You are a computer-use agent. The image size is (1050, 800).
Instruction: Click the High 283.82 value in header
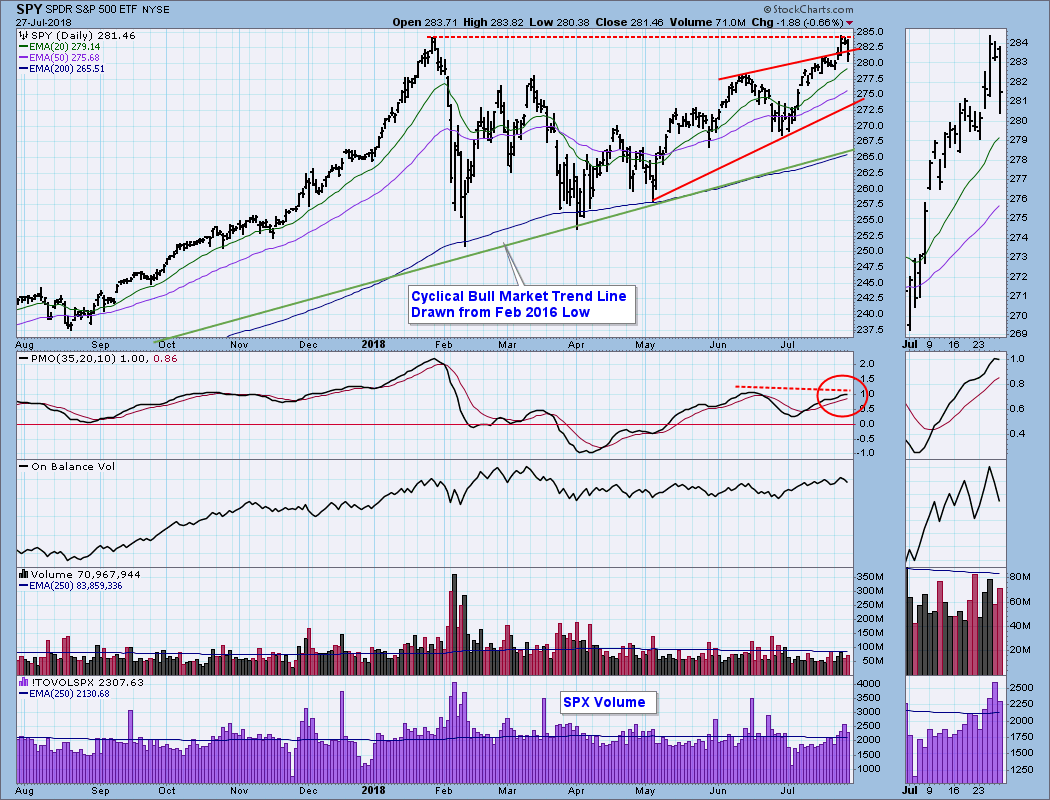(x=495, y=22)
